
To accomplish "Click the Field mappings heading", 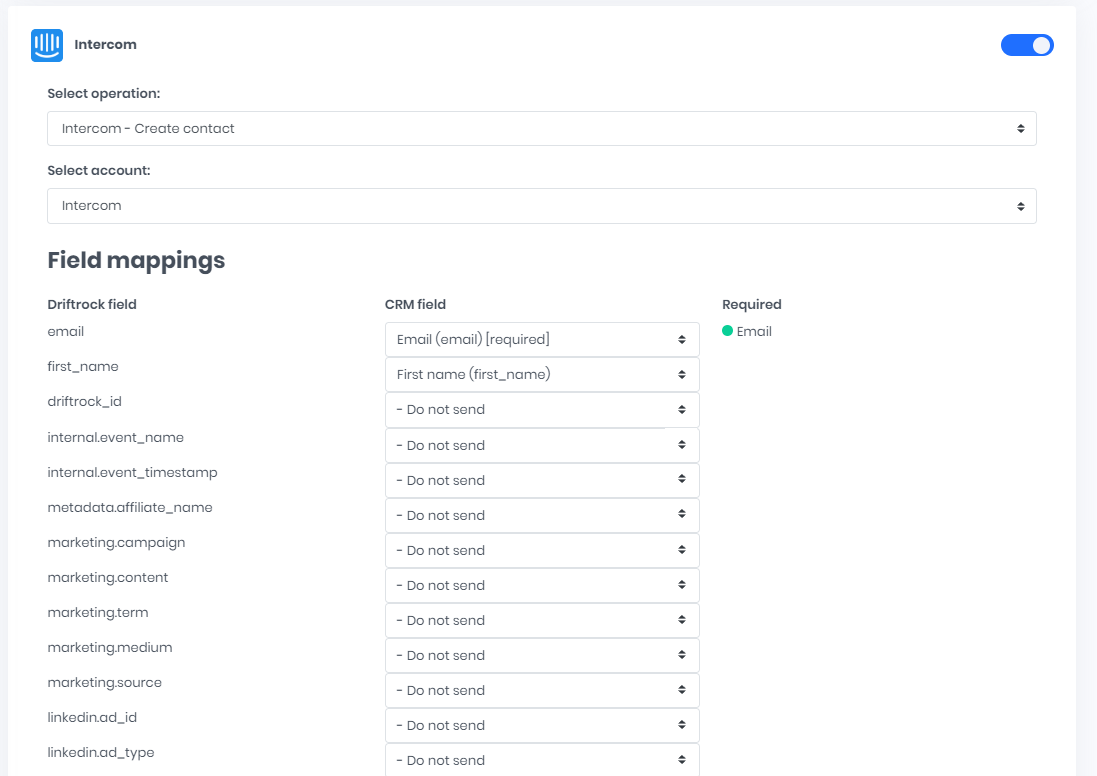I will click(136, 261).
